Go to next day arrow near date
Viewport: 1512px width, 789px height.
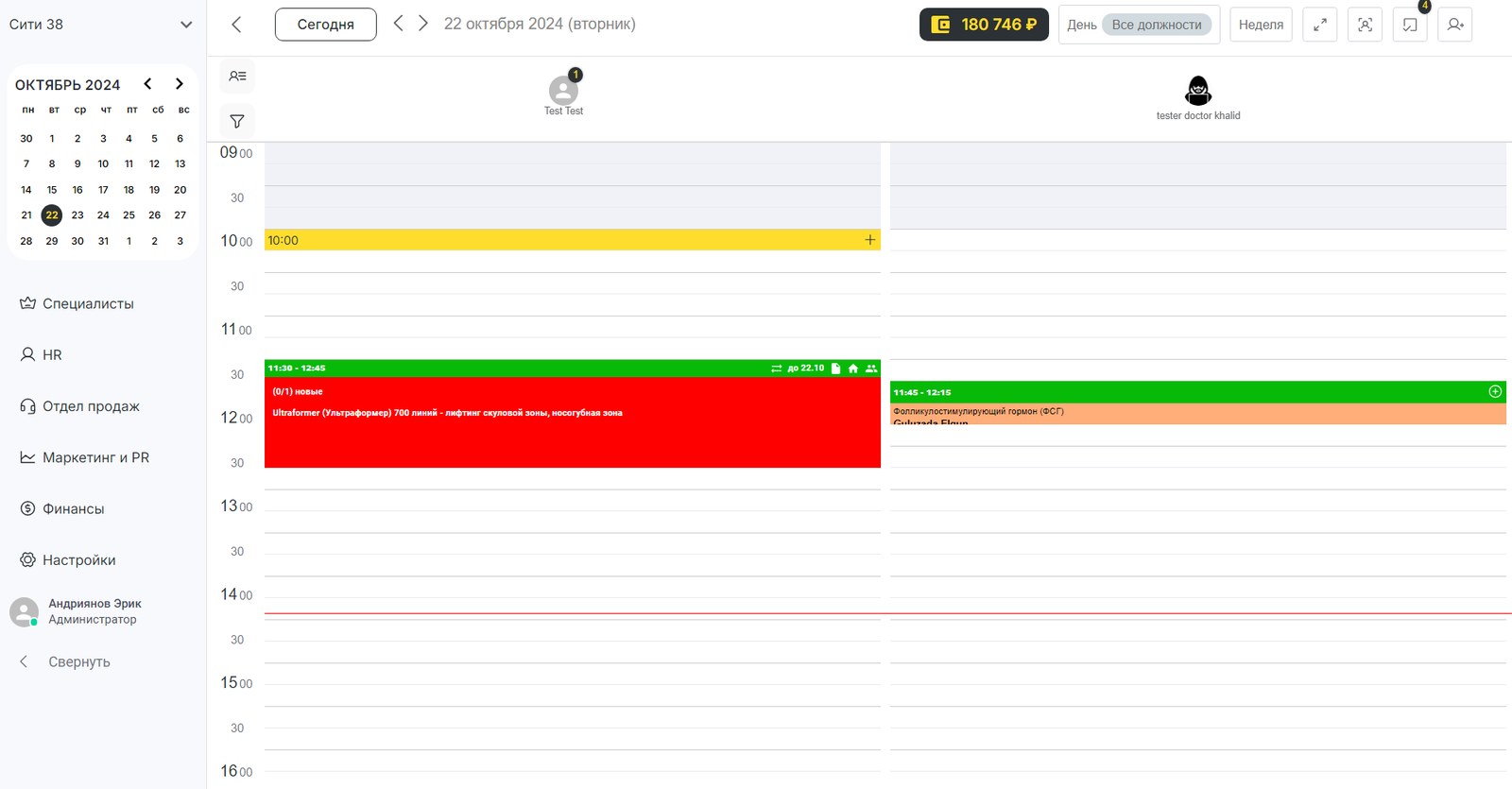point(423,23)
